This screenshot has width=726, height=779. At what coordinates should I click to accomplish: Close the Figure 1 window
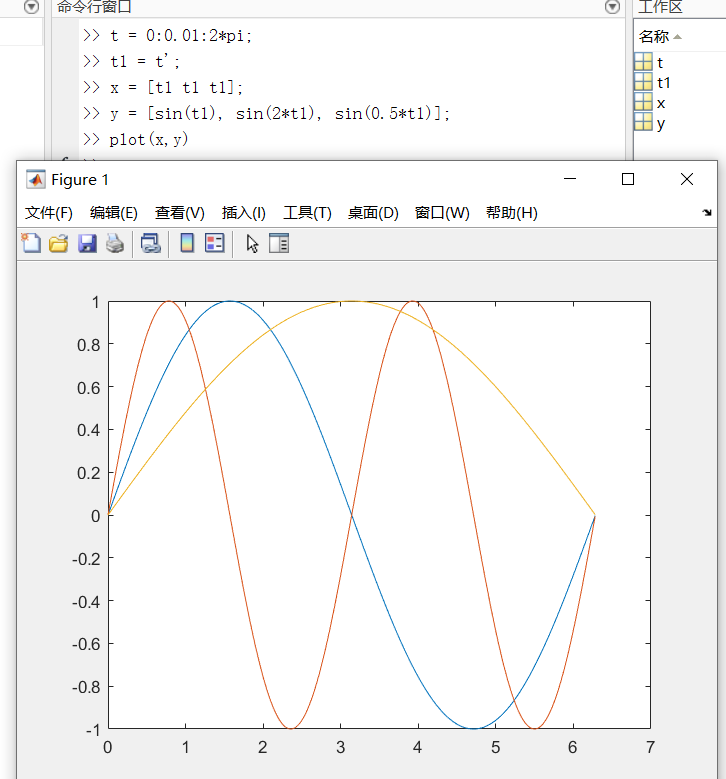687,179
